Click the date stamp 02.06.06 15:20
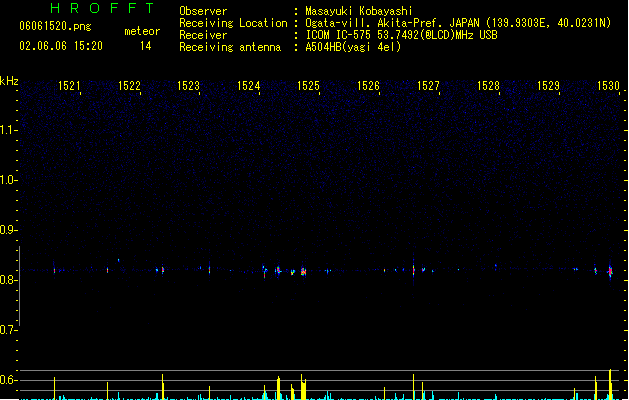 tap(61, 46)
